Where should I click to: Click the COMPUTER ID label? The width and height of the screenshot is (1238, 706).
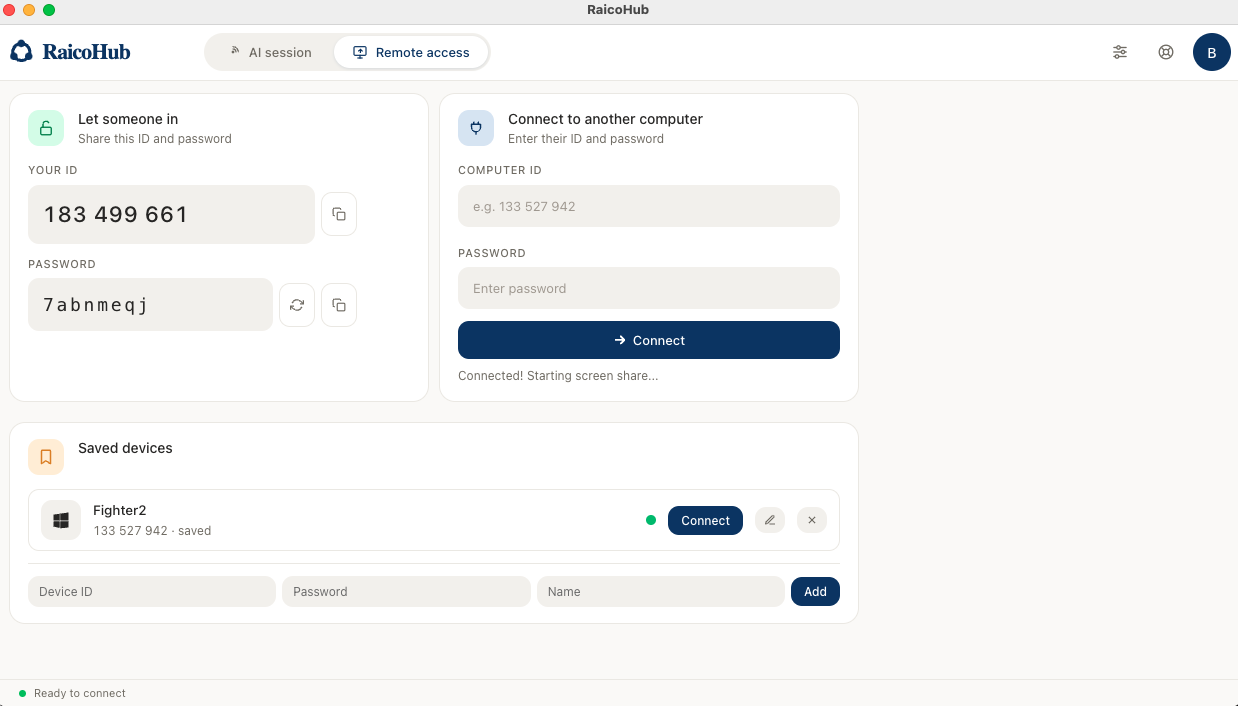click(x=500, y=170)
